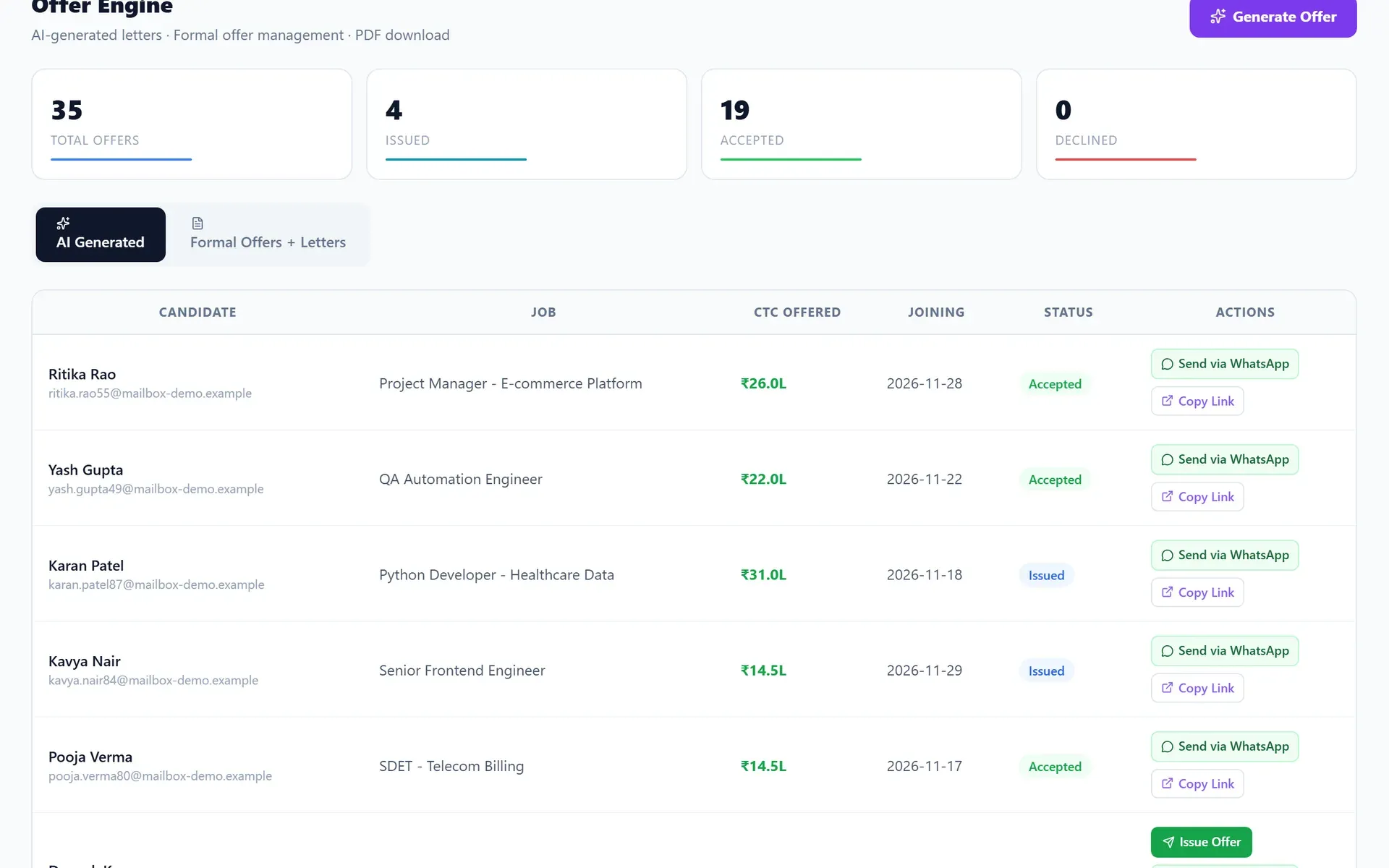Click Ritika Rao's Accepted status badge
The width and height of the screenshot is (1389, 868).
(1055, 384)
